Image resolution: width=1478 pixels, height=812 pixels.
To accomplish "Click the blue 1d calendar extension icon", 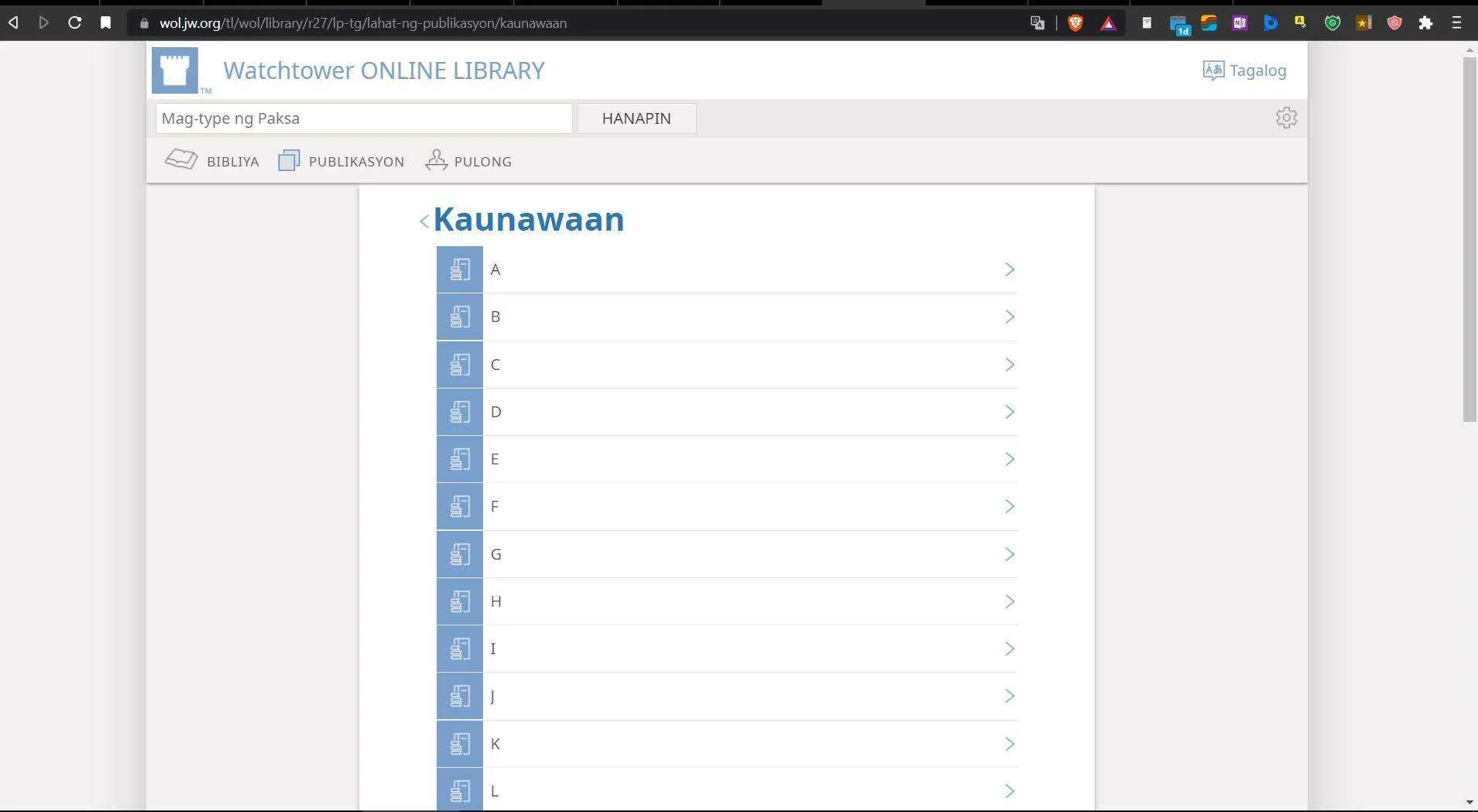I will point(1179,26).
